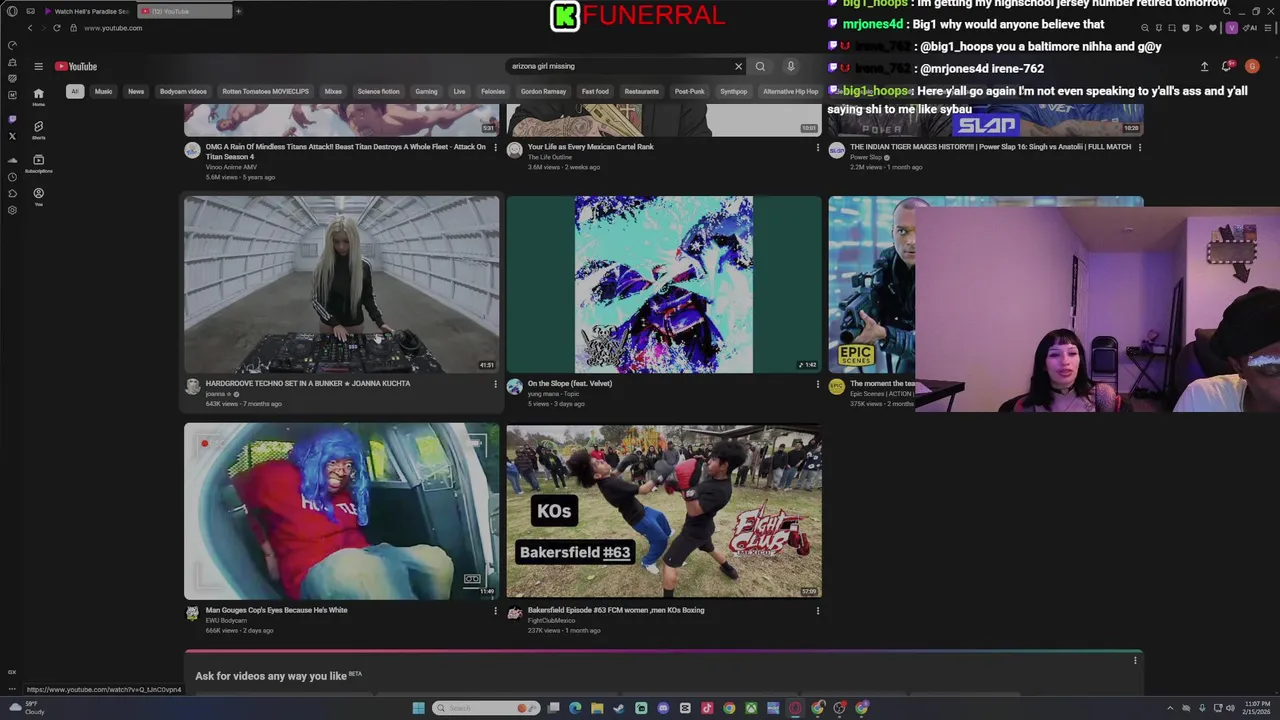Click the YouTube logo

coord(76,67)
